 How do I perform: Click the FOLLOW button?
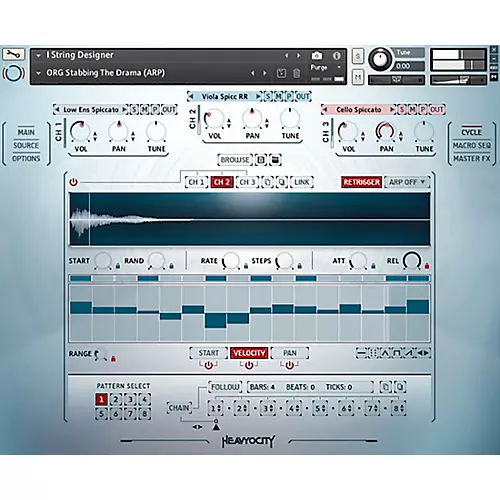click(x=225, y=387)
